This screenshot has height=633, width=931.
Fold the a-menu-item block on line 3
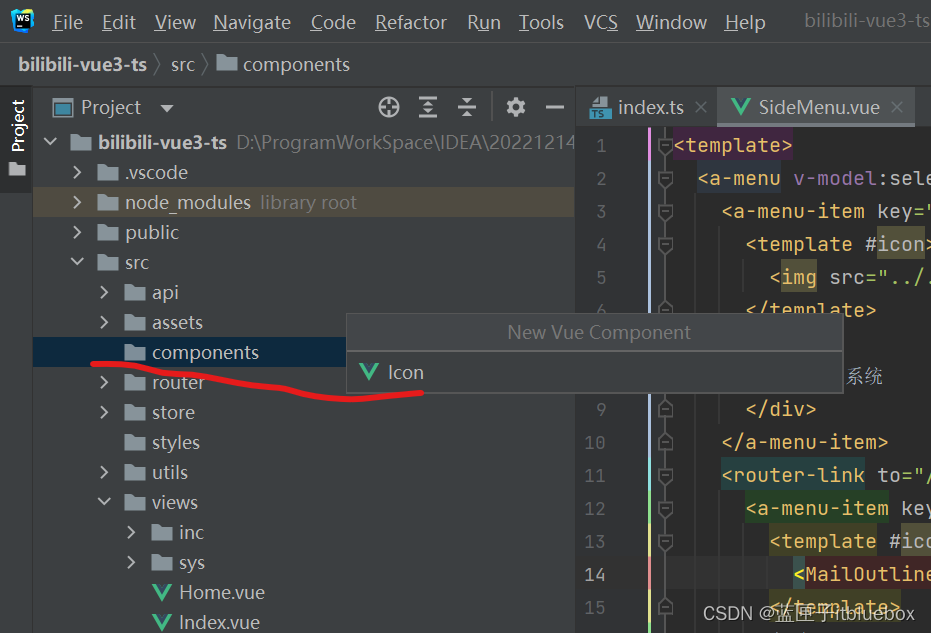coord(666,211)
